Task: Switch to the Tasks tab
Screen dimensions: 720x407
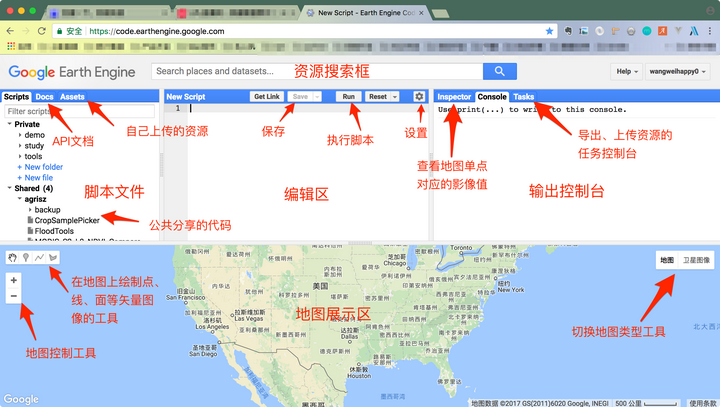Action: [523, 96]
